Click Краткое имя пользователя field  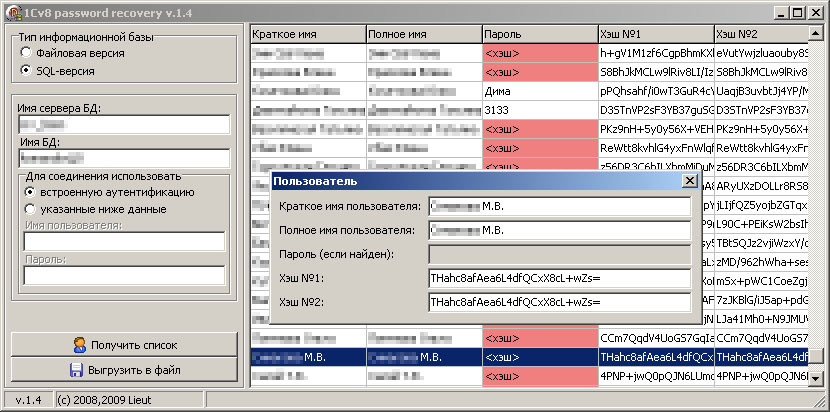560,207
